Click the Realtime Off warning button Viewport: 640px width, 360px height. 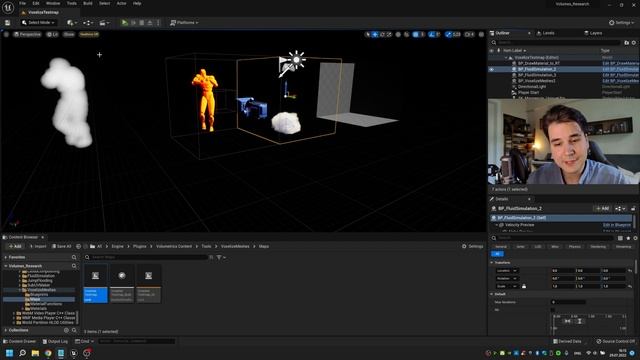[x=89, y=35]
